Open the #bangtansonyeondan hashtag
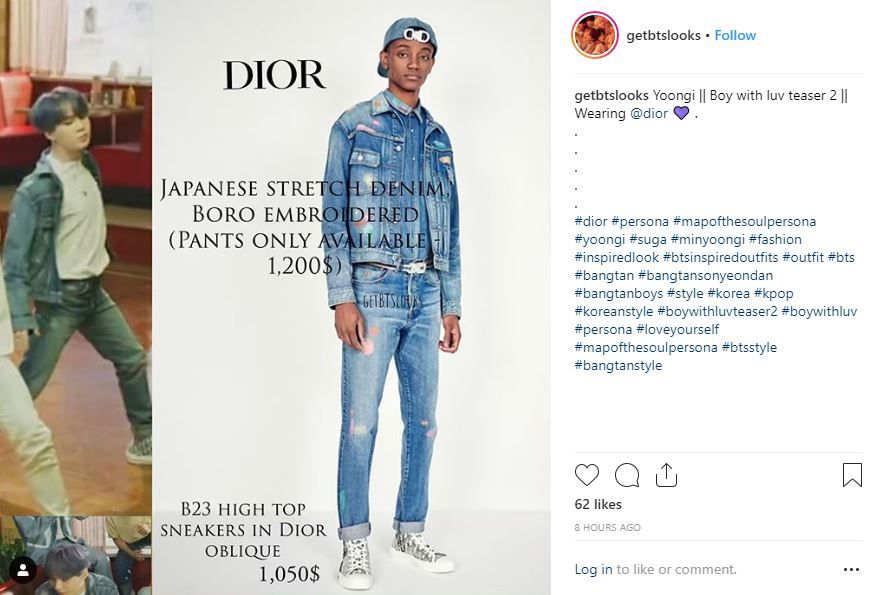Image resolution: width=884 pixels, height=595 pixels. point(705,276)
